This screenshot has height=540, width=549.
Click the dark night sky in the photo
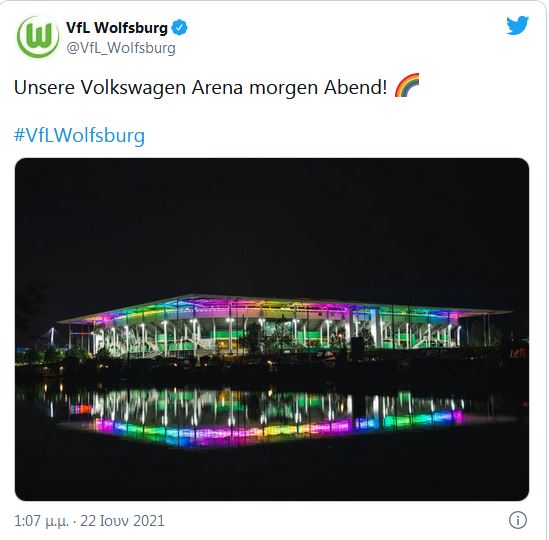(272, 224)
